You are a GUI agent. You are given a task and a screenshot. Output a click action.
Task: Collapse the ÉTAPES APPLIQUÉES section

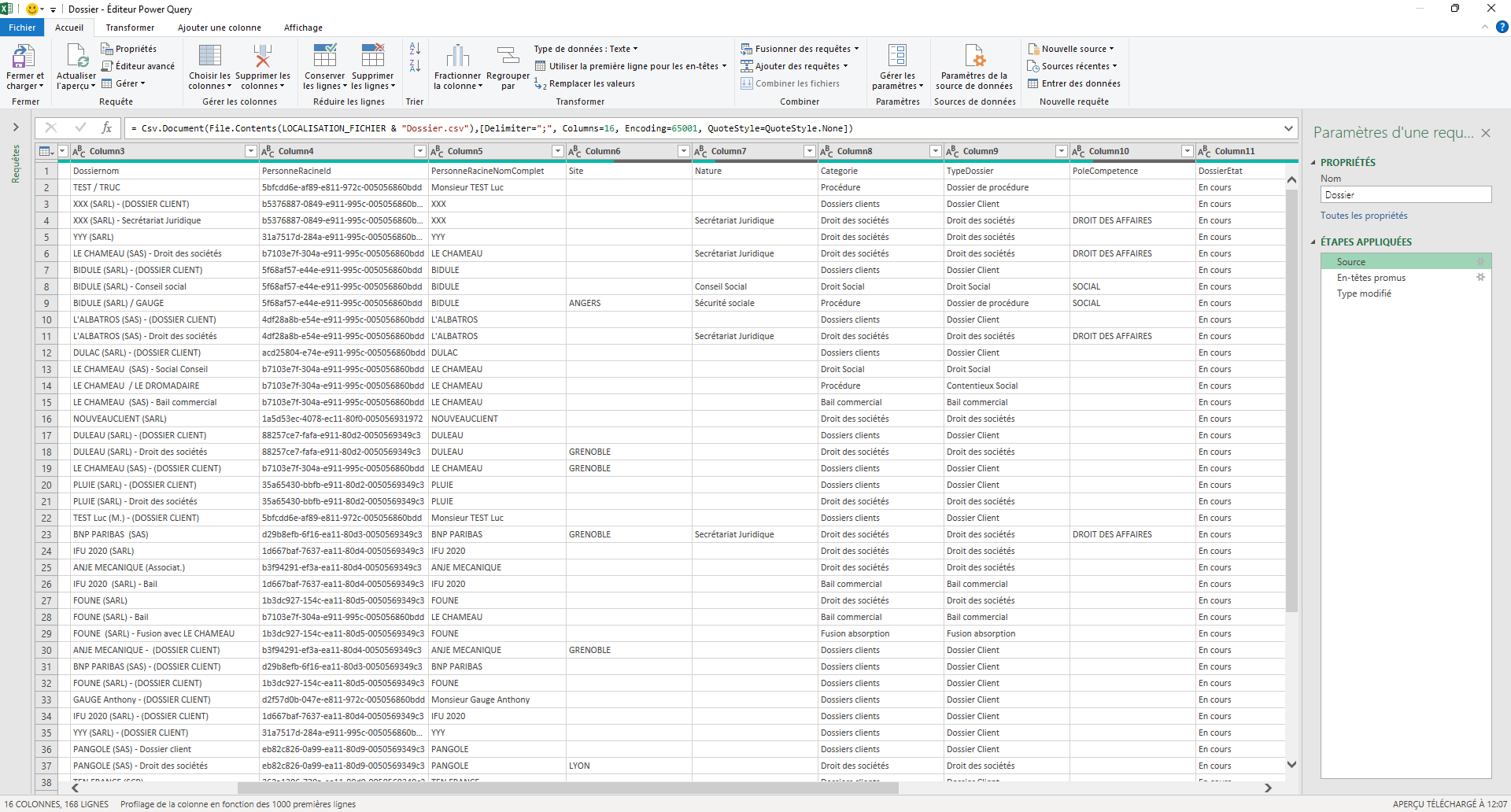click(1313, 242)
